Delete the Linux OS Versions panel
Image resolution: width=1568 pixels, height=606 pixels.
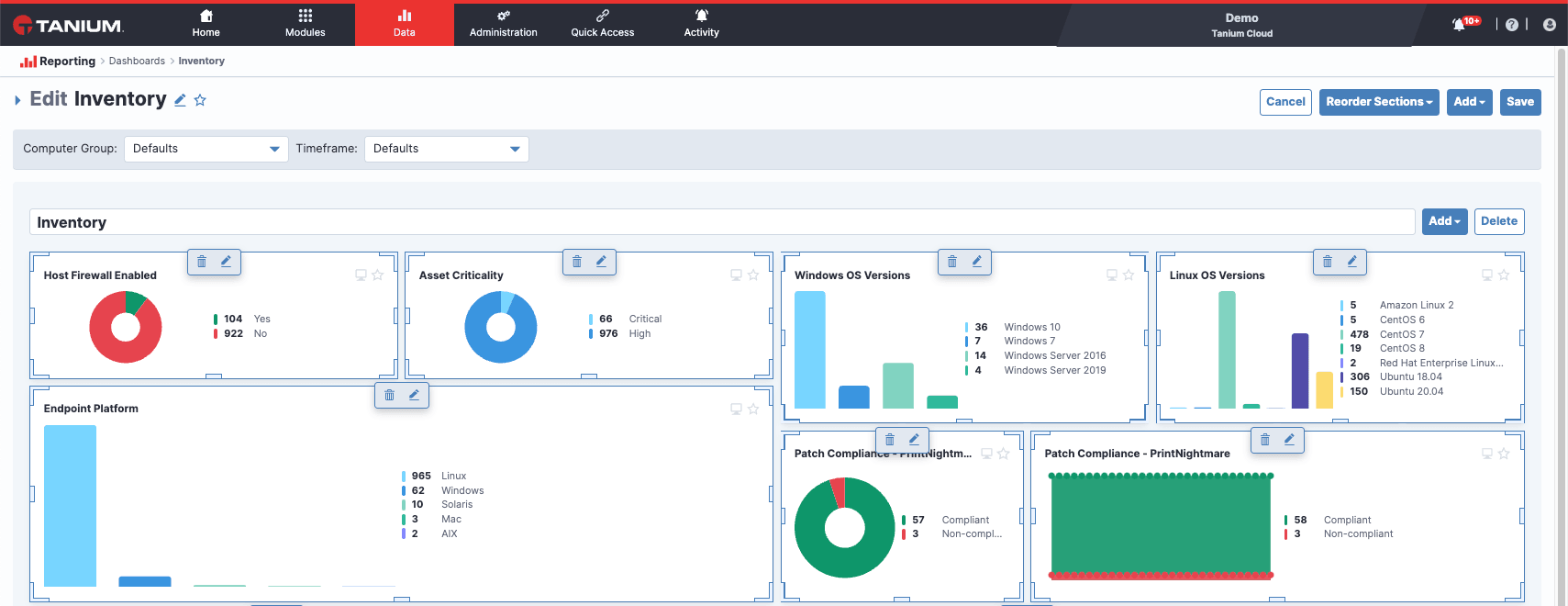pyautogui.click(x=1328, y=262)
